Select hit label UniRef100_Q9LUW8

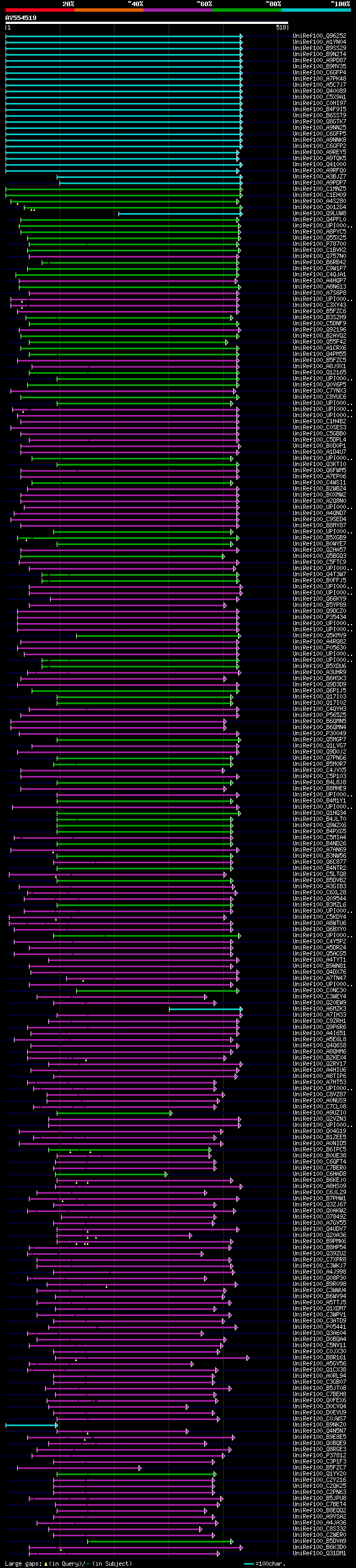(x=319, y=213)
